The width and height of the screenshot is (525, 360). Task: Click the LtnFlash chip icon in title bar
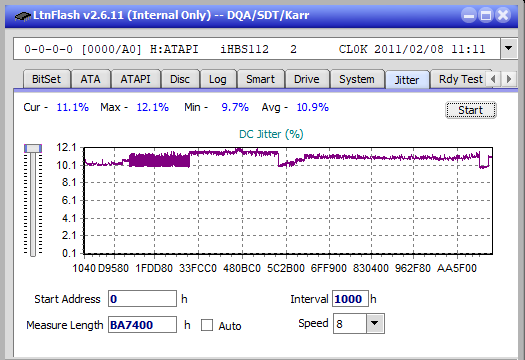point(23,15)
